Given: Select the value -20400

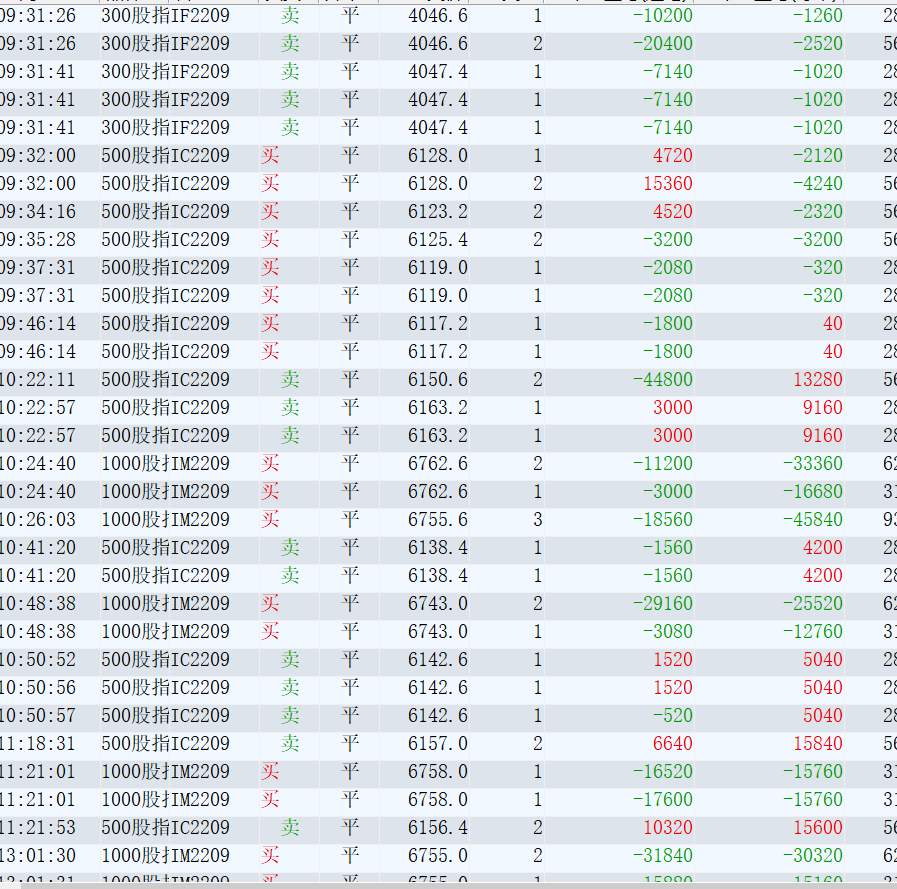Looking at the screenshot, I should point(662,43).
